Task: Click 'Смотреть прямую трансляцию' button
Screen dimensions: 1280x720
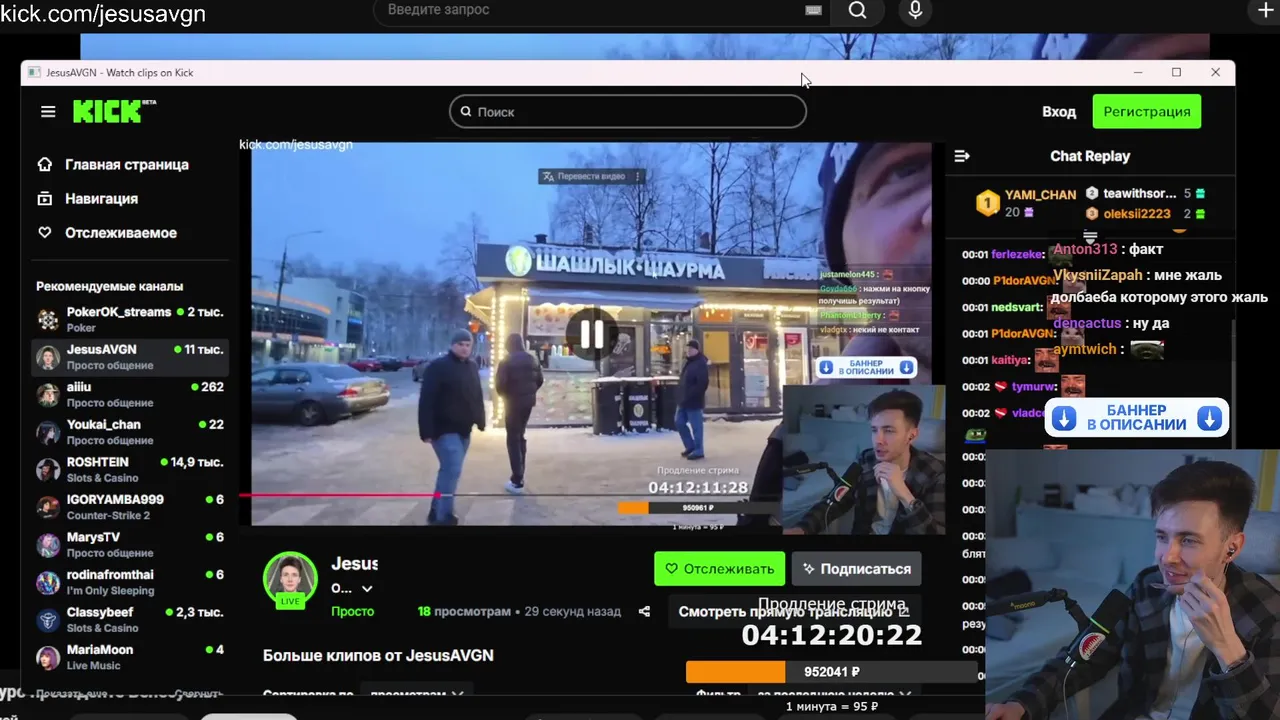Action: pyautogui.click(x=794, y=611)
